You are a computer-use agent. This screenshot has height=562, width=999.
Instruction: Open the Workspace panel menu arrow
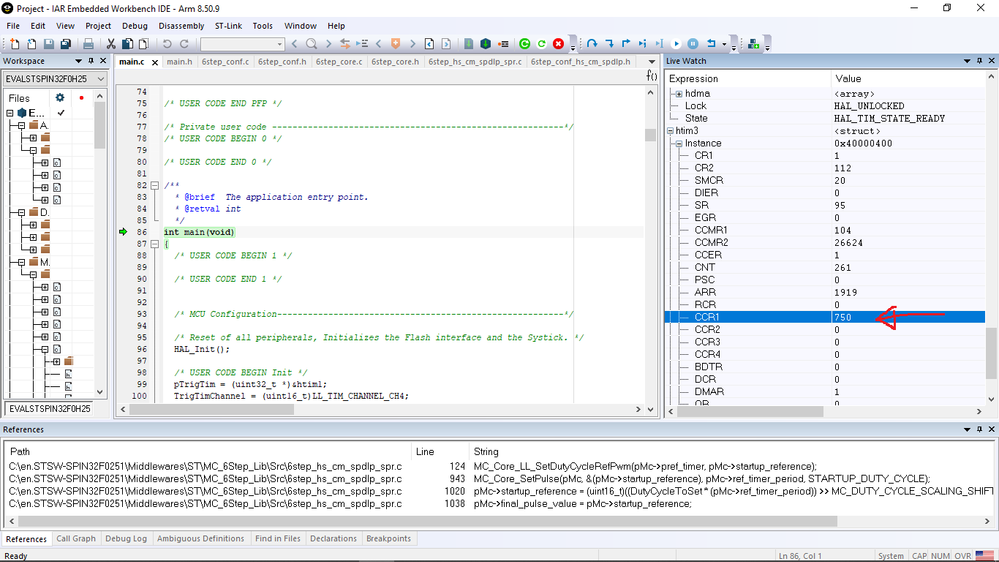coord(78,61)
